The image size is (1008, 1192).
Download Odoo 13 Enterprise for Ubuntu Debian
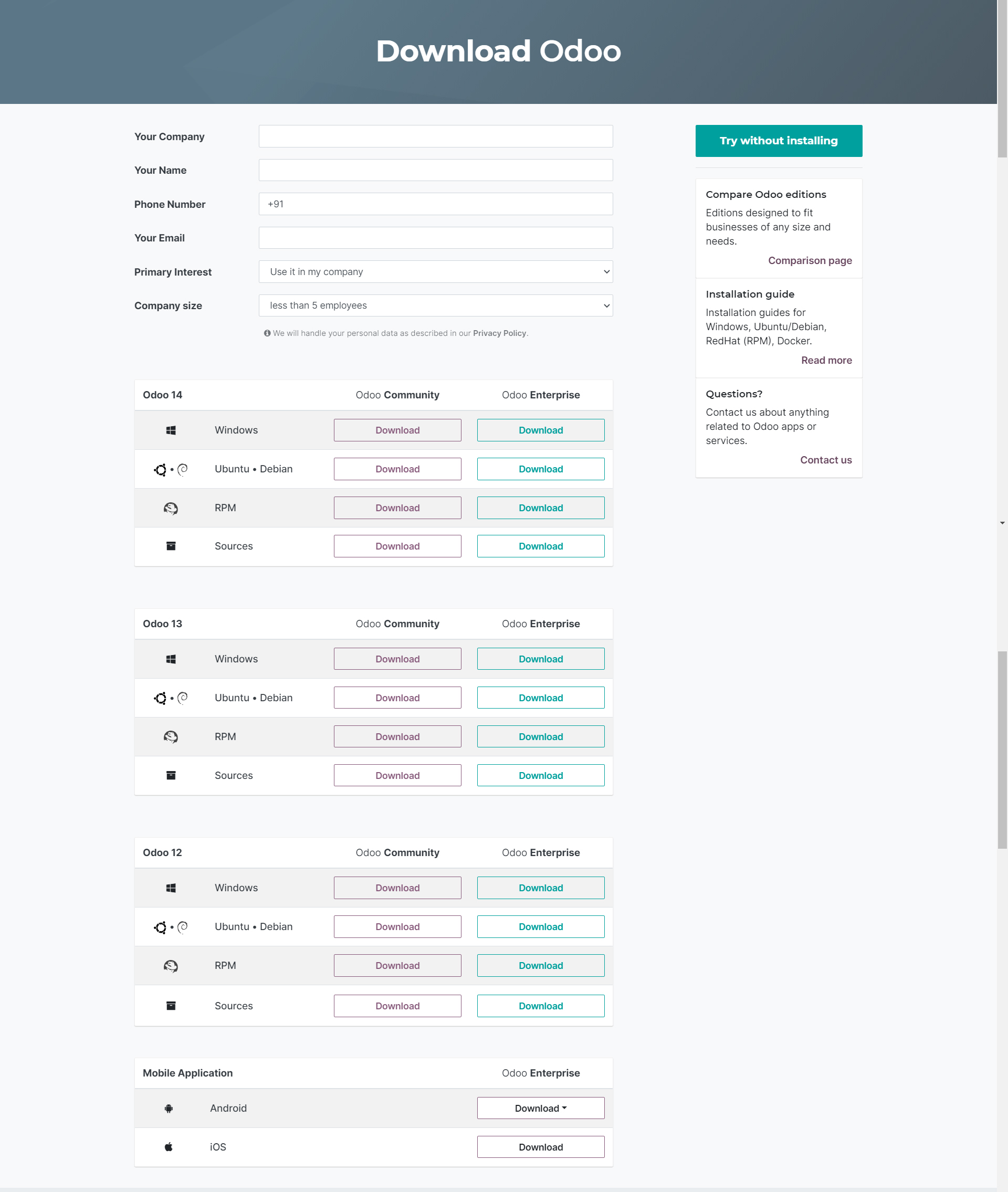point(541,698)
